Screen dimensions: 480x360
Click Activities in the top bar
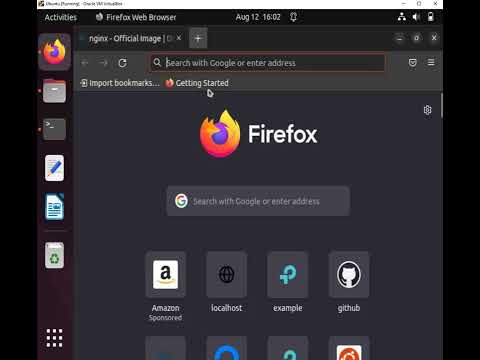pos(61,17)
